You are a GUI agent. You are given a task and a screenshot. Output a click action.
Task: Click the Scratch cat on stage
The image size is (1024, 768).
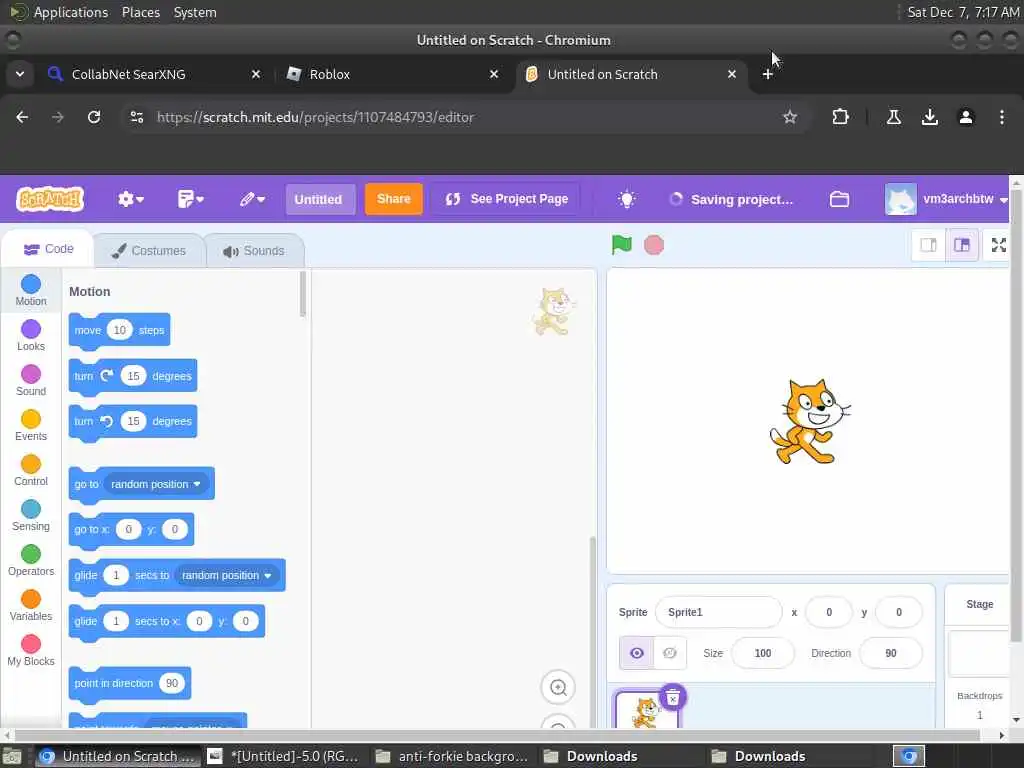pos(810,422)
